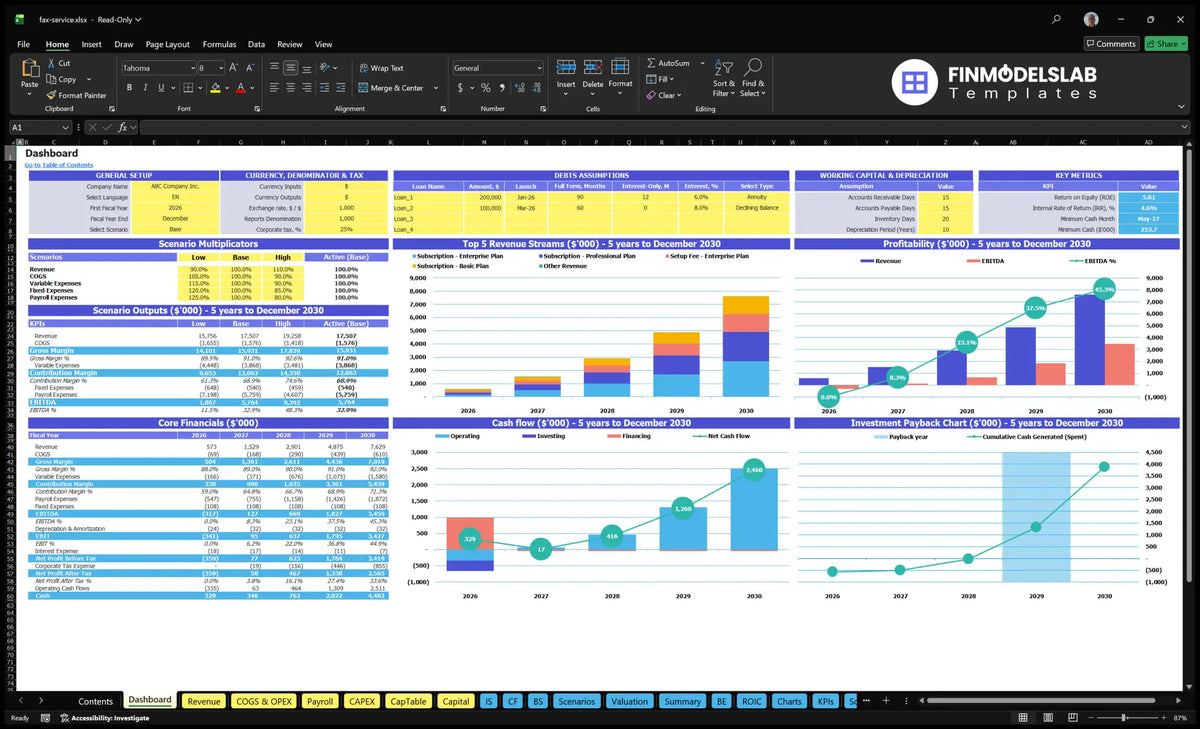Center cell text horizontally
1200x729 pixels.
pyautogui.click(x=290, y=88)
